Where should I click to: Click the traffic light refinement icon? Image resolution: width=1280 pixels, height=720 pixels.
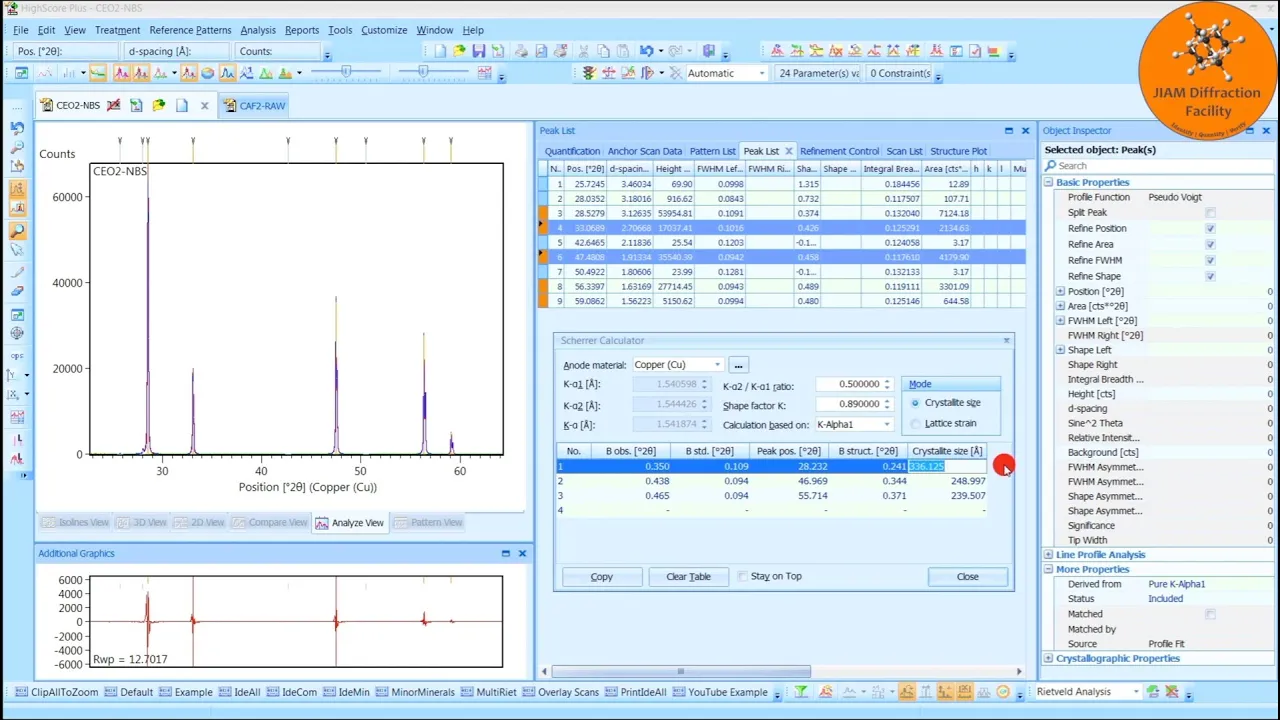[588, 73]
